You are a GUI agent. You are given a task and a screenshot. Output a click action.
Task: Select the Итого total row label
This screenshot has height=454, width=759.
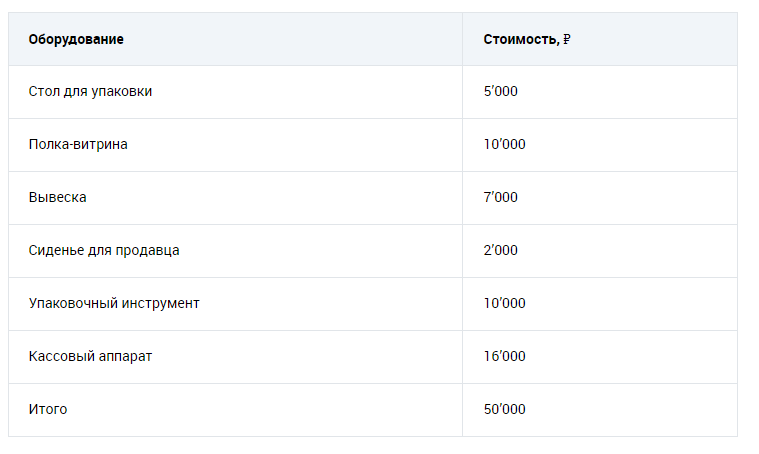(48, 410)
